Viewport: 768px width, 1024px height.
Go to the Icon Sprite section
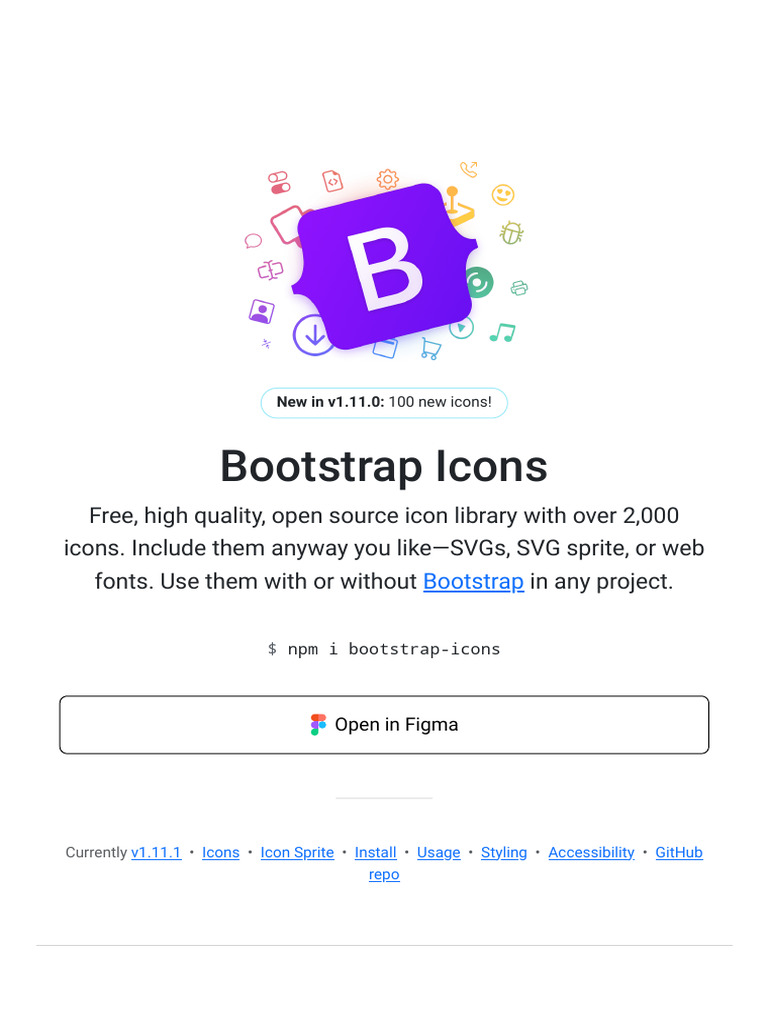[297, 852]
